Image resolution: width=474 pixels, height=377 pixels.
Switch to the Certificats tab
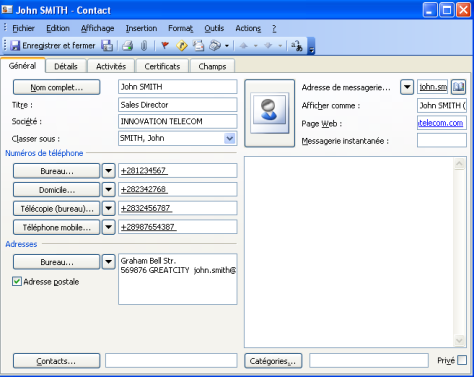tap(162, 66)
